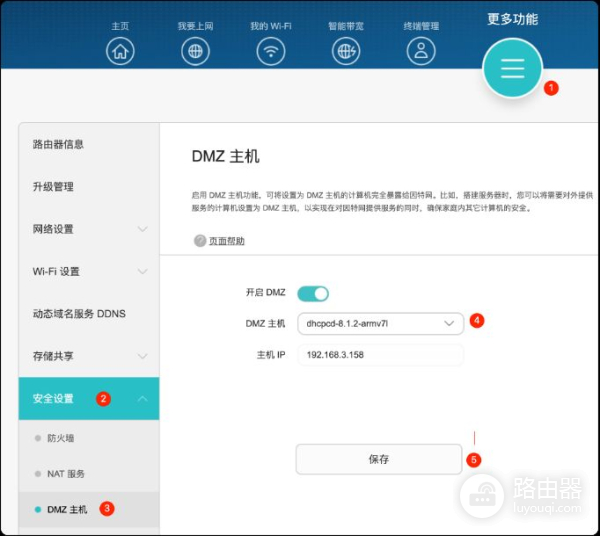Click the 更多功能 label
Screen dimensions: 600x536
coord(513,19)
